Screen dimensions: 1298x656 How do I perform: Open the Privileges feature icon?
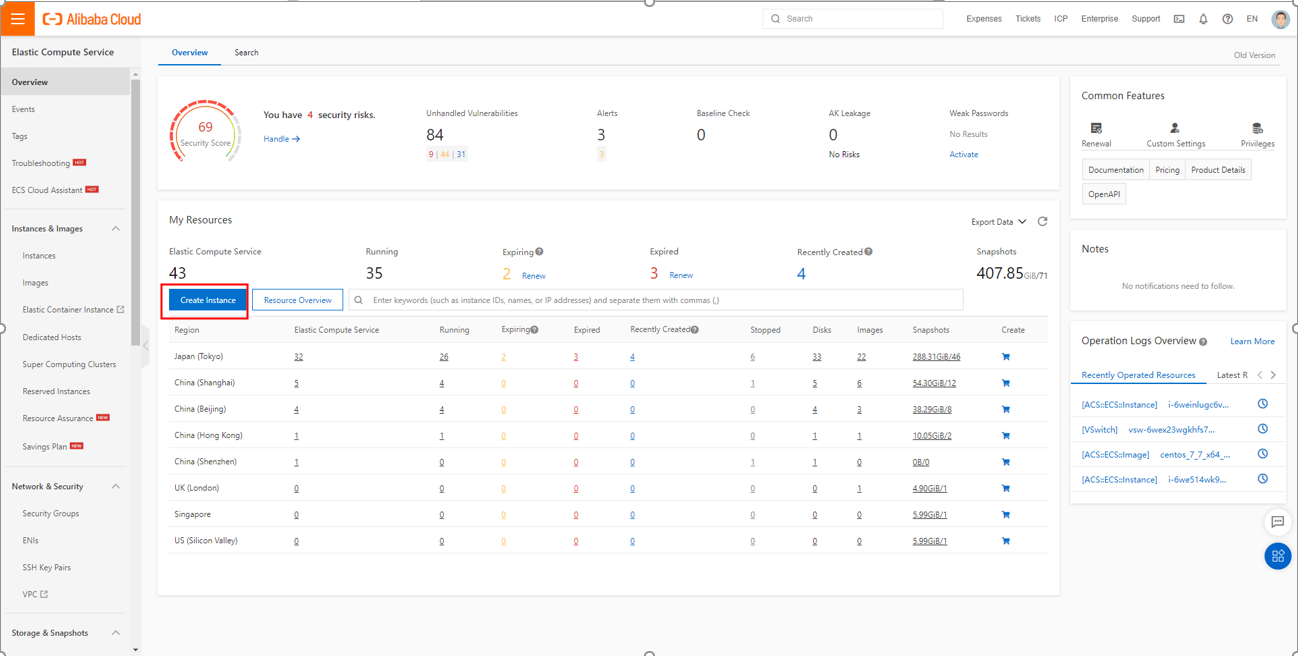point(1257,128)
